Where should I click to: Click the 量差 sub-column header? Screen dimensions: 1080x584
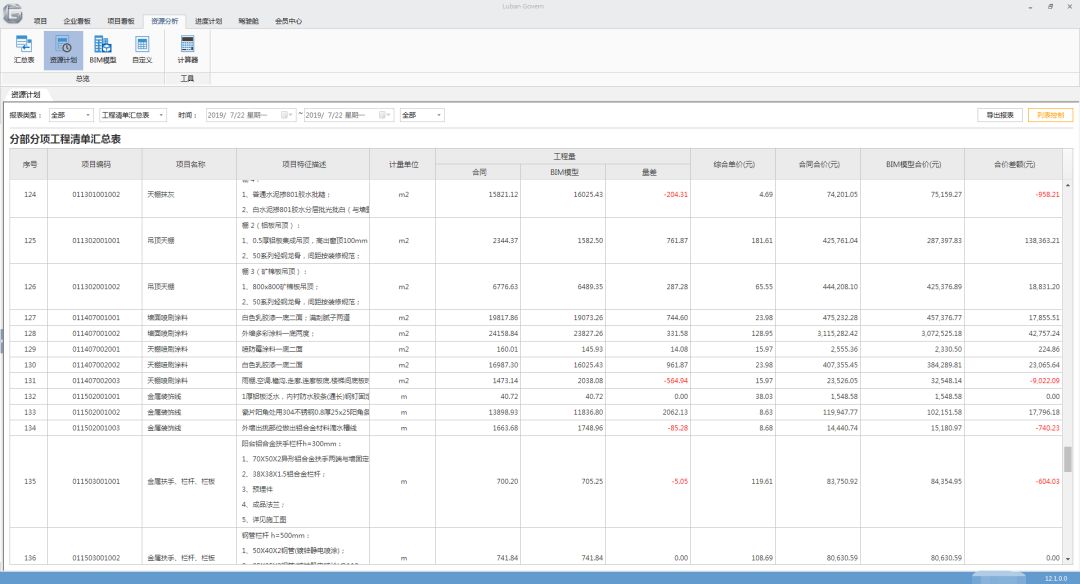[x=649, y=172]
